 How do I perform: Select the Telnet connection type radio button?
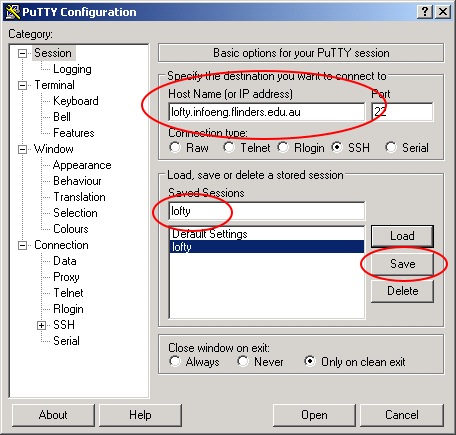point(229,147)
